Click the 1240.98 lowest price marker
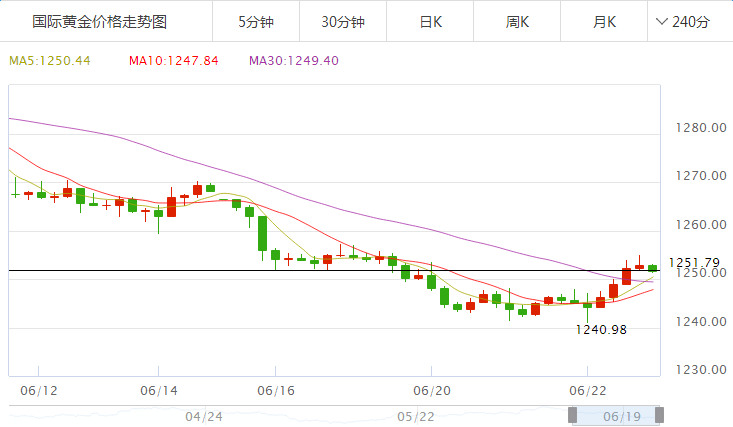The width and height of the screenshot is (733, 427). 601,329
